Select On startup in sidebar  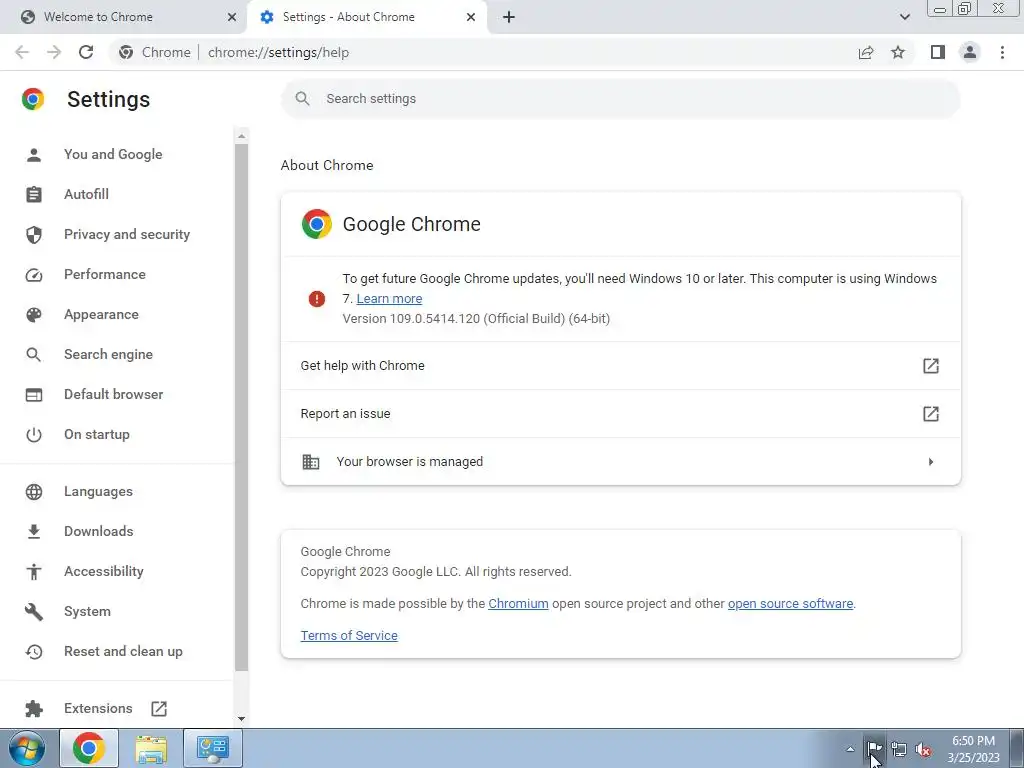97,434
